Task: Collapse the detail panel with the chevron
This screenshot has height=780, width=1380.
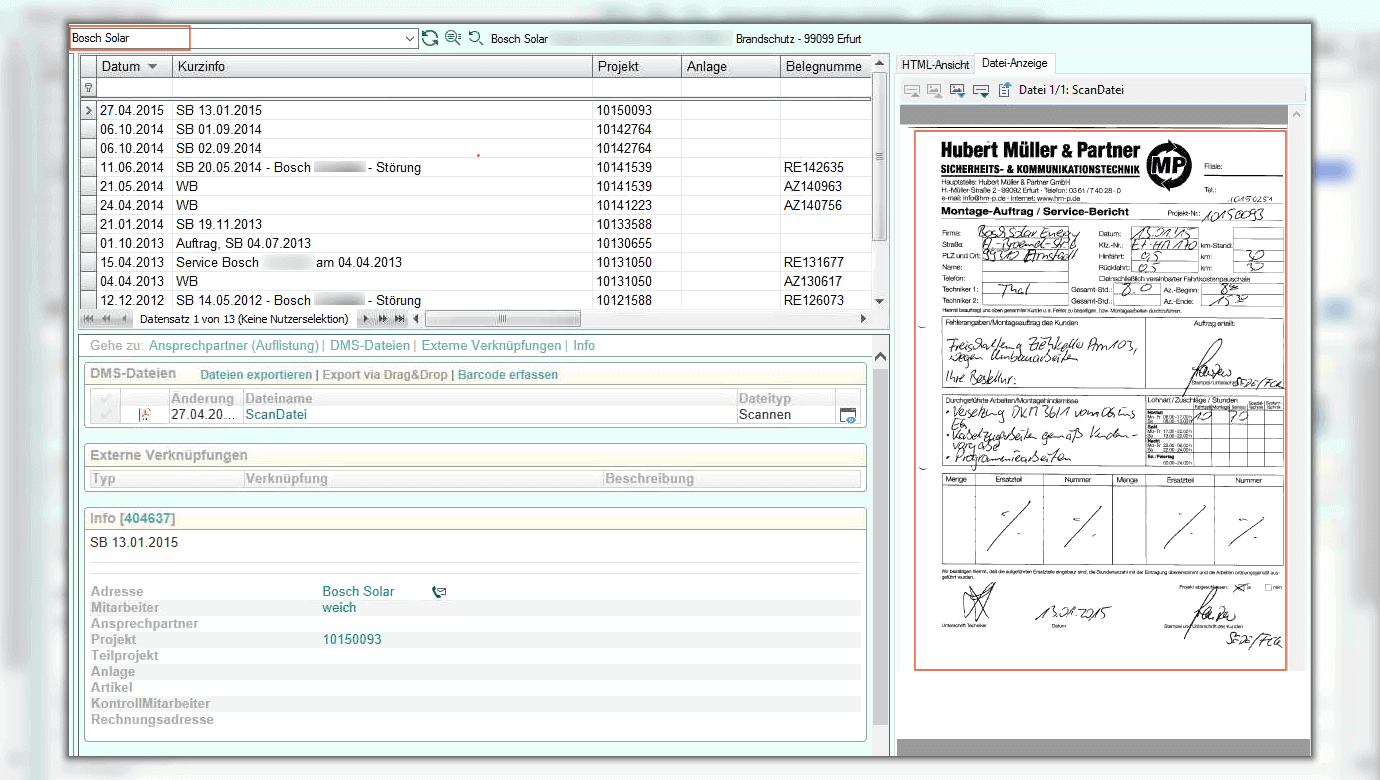Action: pyautogui.click(x=880, y=356)
